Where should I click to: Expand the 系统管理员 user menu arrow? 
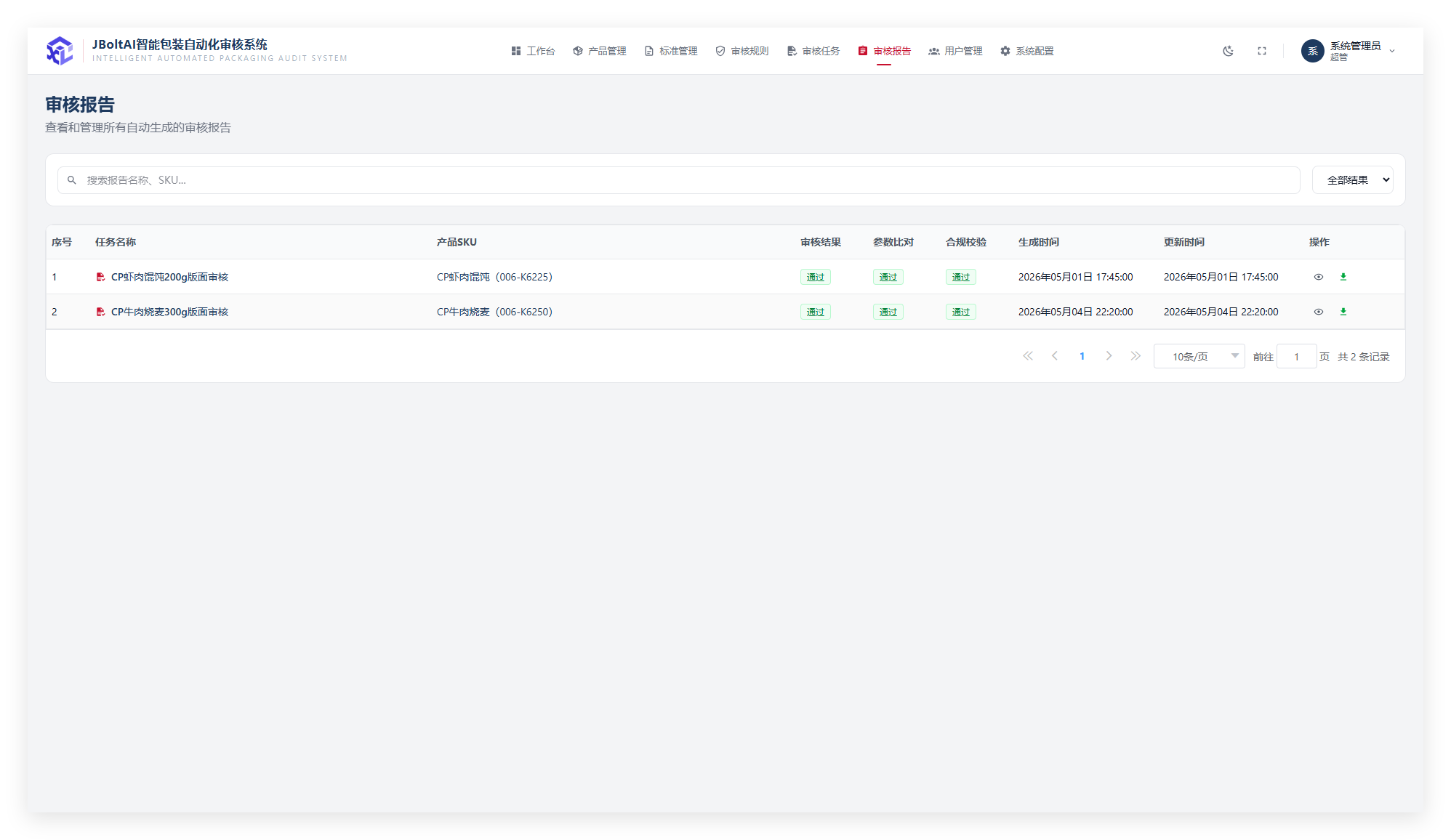tap(1392, 51)
